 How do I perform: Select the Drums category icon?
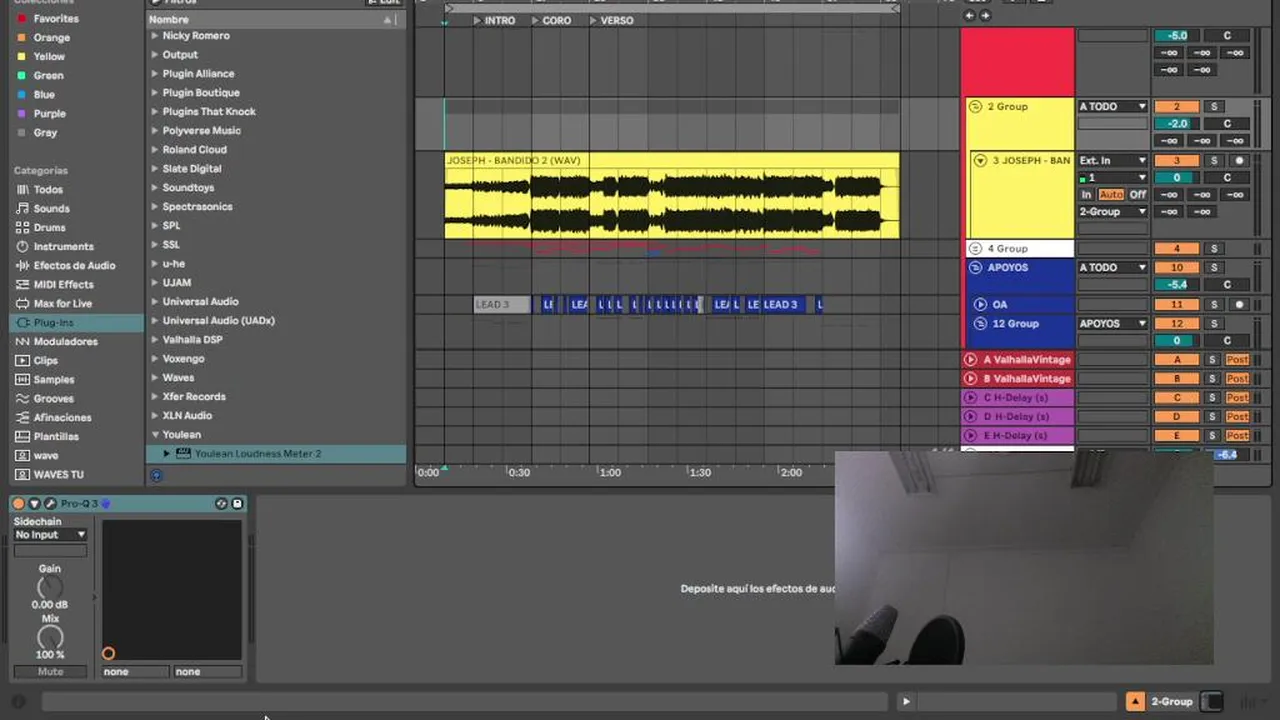click(x=22, y=228)
